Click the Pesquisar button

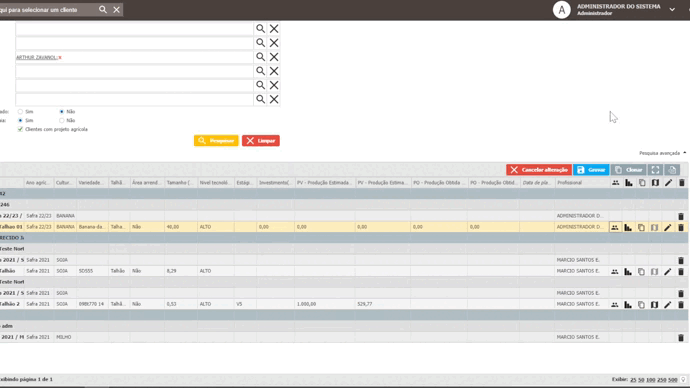click(x=216, y=141)
